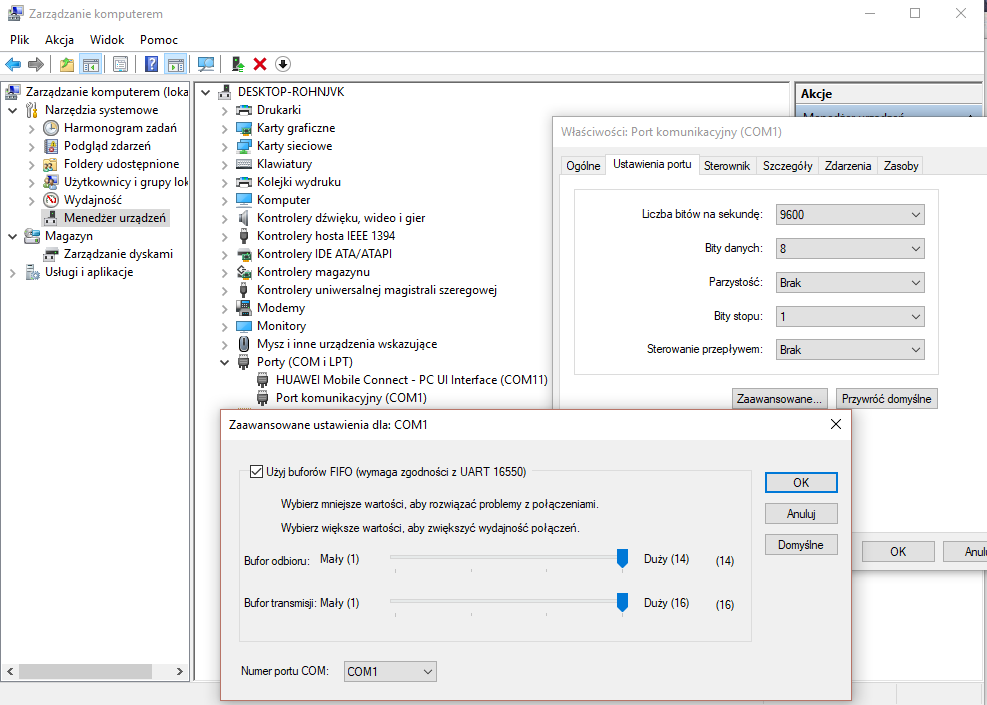
Task: Select Foldery udostępnione in the left tree
Action: (121, 164)
